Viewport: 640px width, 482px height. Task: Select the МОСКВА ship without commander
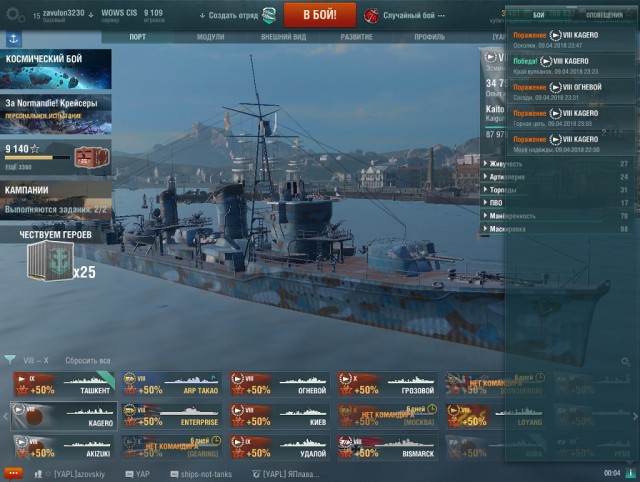(x=387, y=416)
